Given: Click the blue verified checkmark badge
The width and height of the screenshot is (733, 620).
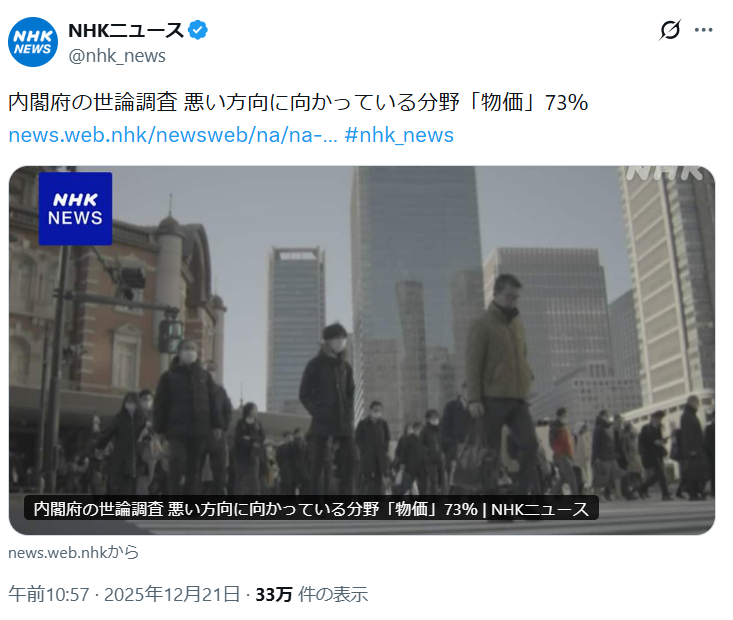Looking at the screenshot, I should pos(198,30).
